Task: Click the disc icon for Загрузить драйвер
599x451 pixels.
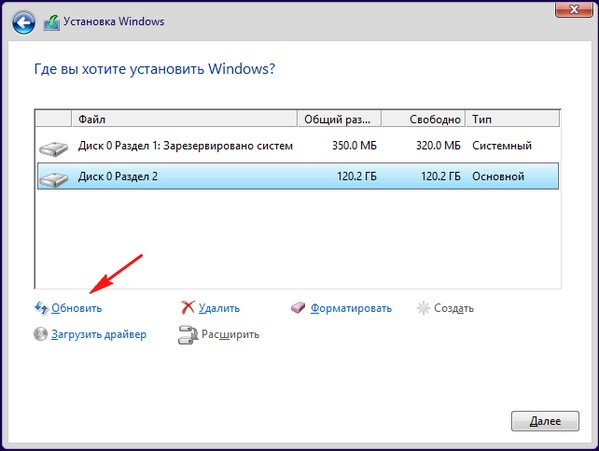Action: click(40, 334)
